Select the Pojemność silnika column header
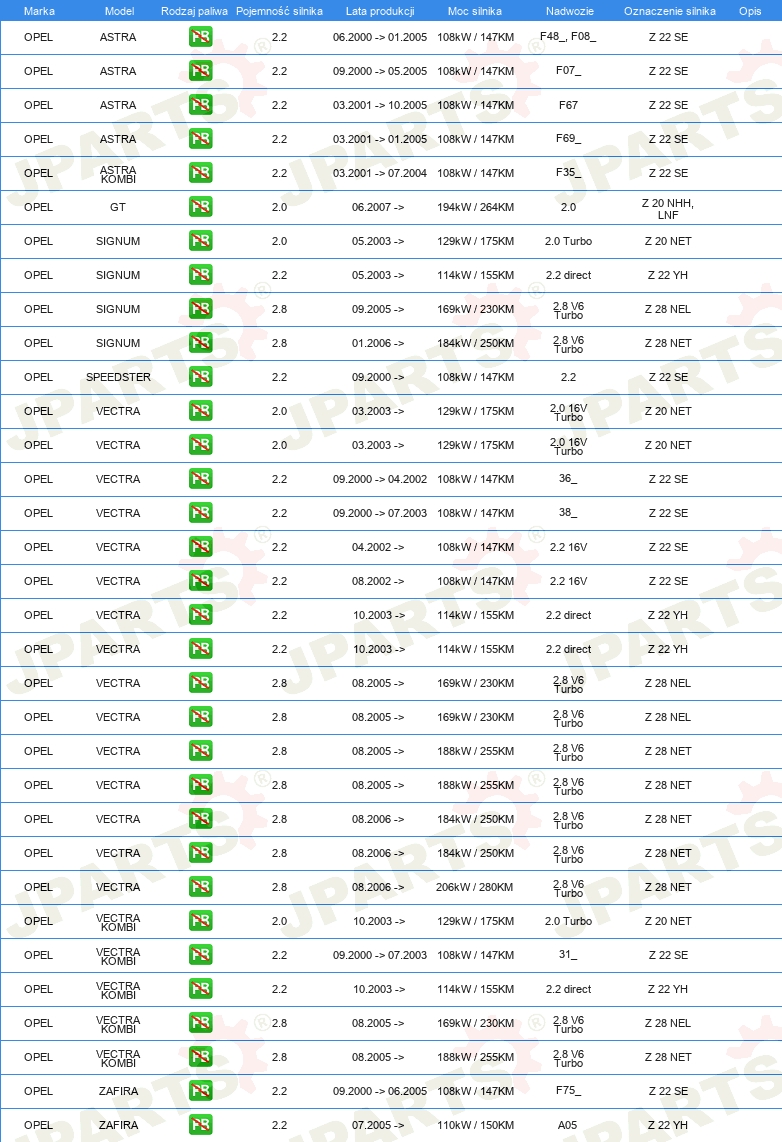 pos(280,11)
